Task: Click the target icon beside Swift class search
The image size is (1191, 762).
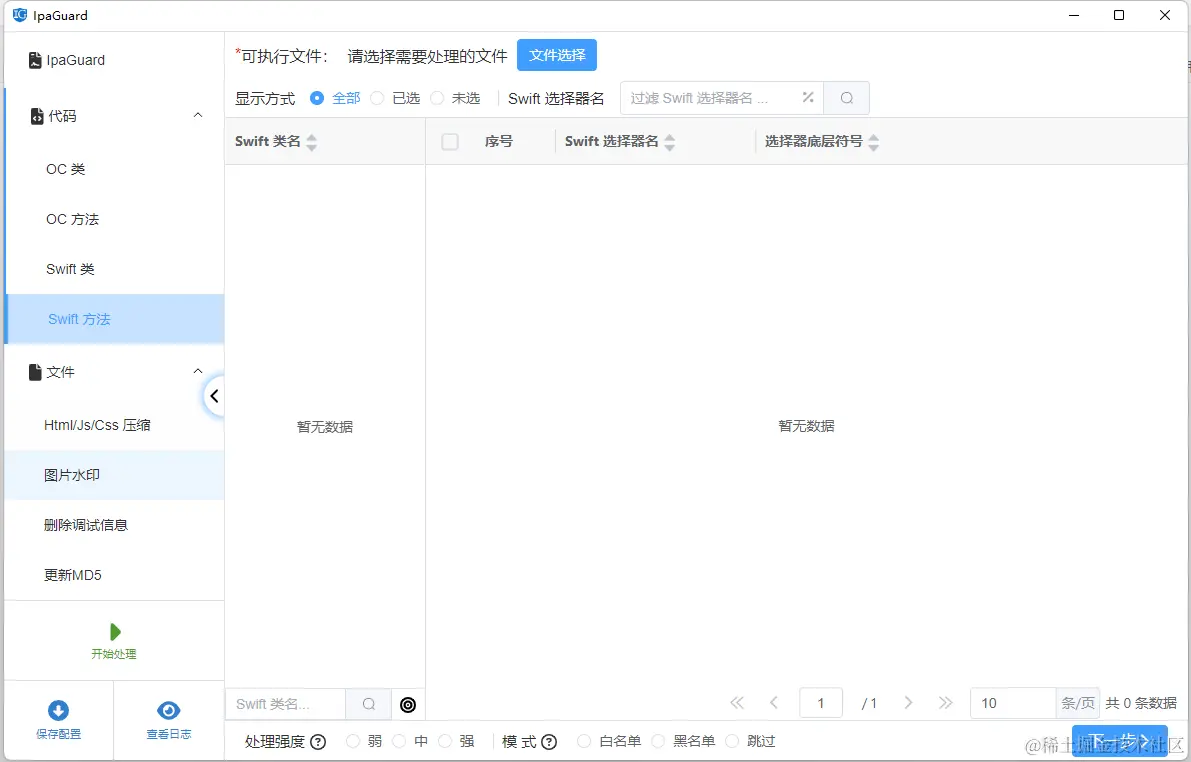Action: [408, 704]
